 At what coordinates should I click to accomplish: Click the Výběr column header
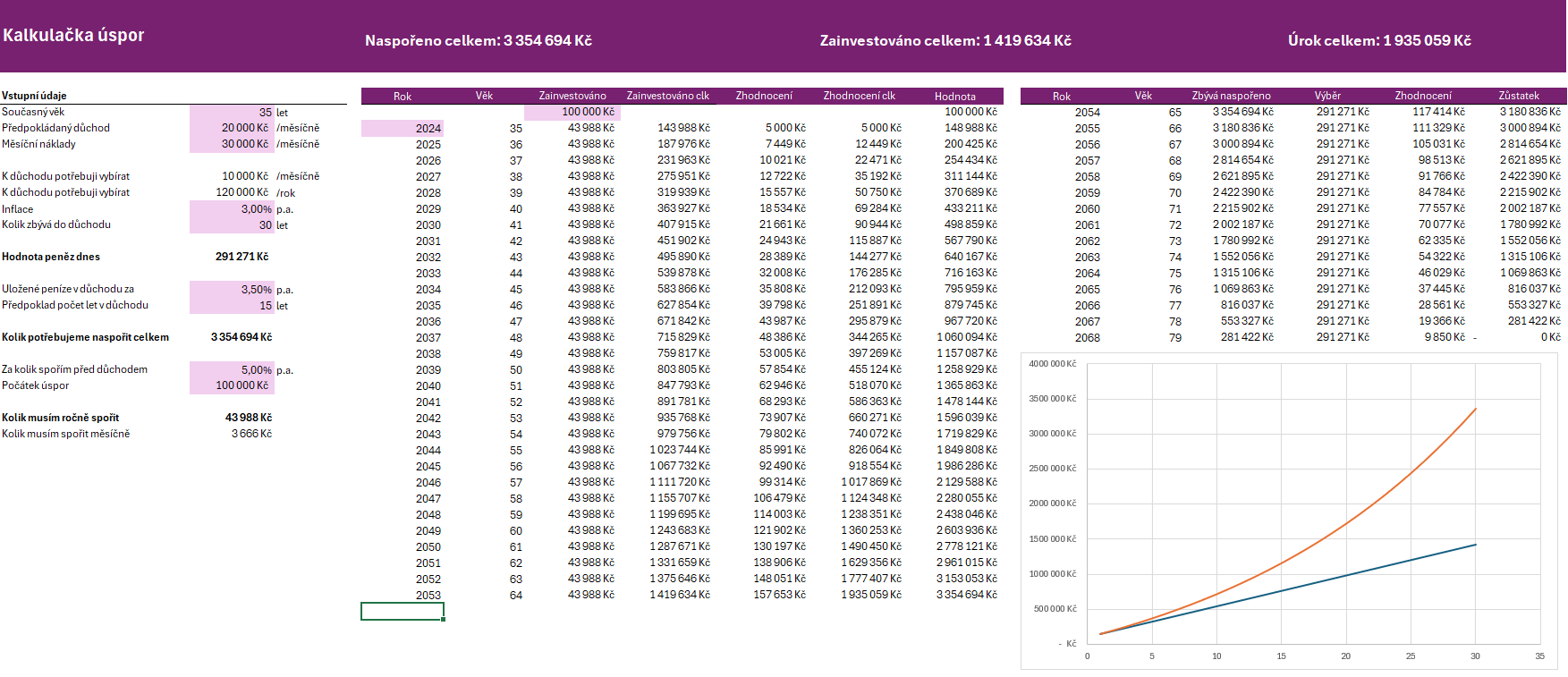(x=1327, y=96)
